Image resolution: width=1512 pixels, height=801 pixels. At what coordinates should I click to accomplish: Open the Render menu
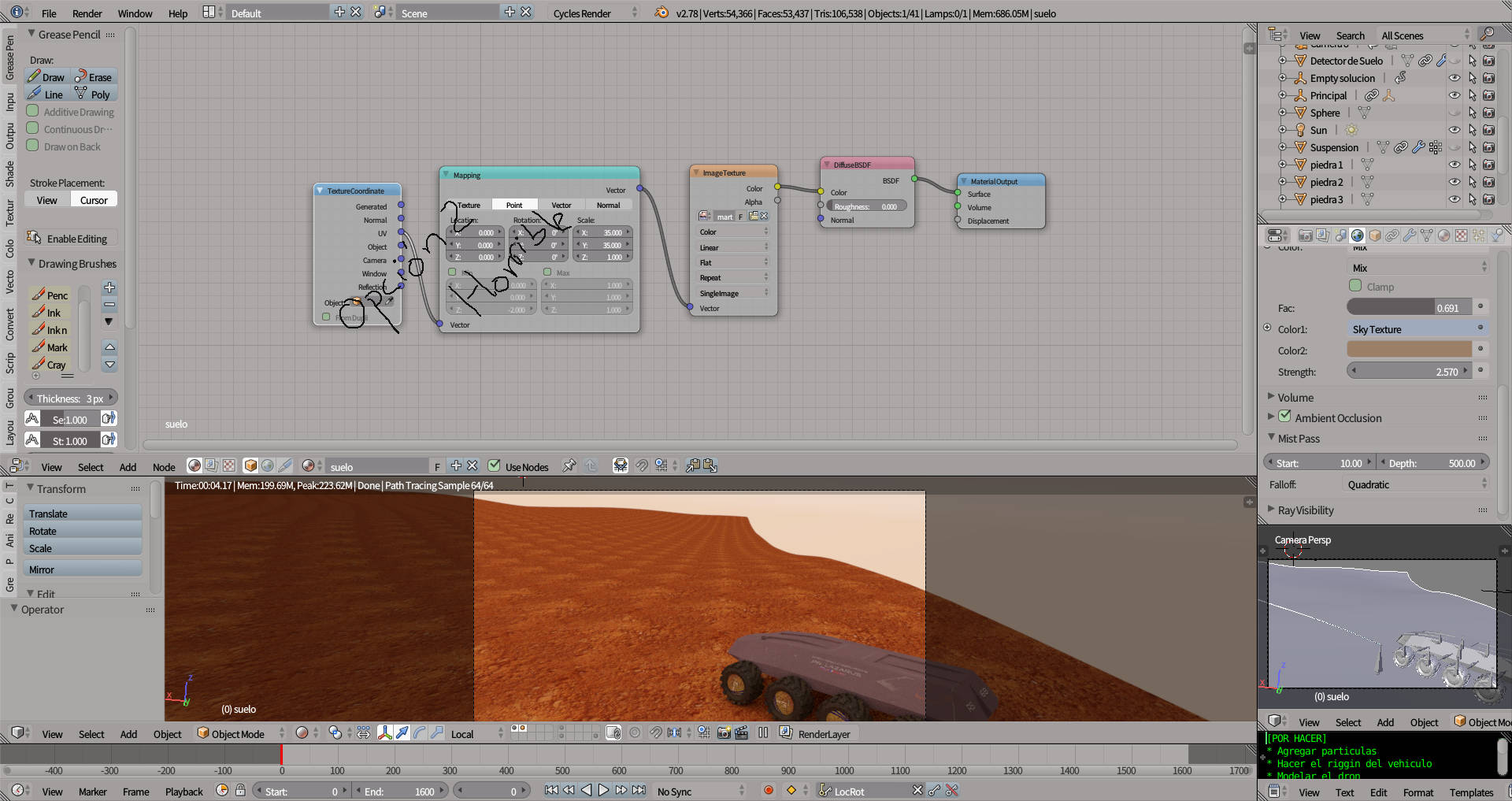[87, 13]
